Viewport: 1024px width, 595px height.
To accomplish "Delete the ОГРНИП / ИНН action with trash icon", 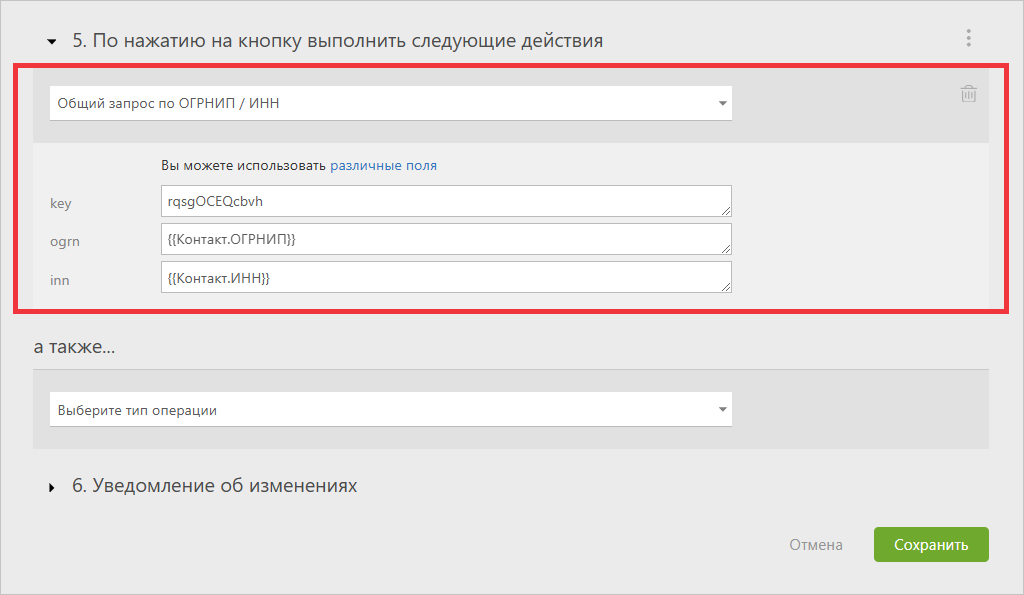I will pos(968,94).
